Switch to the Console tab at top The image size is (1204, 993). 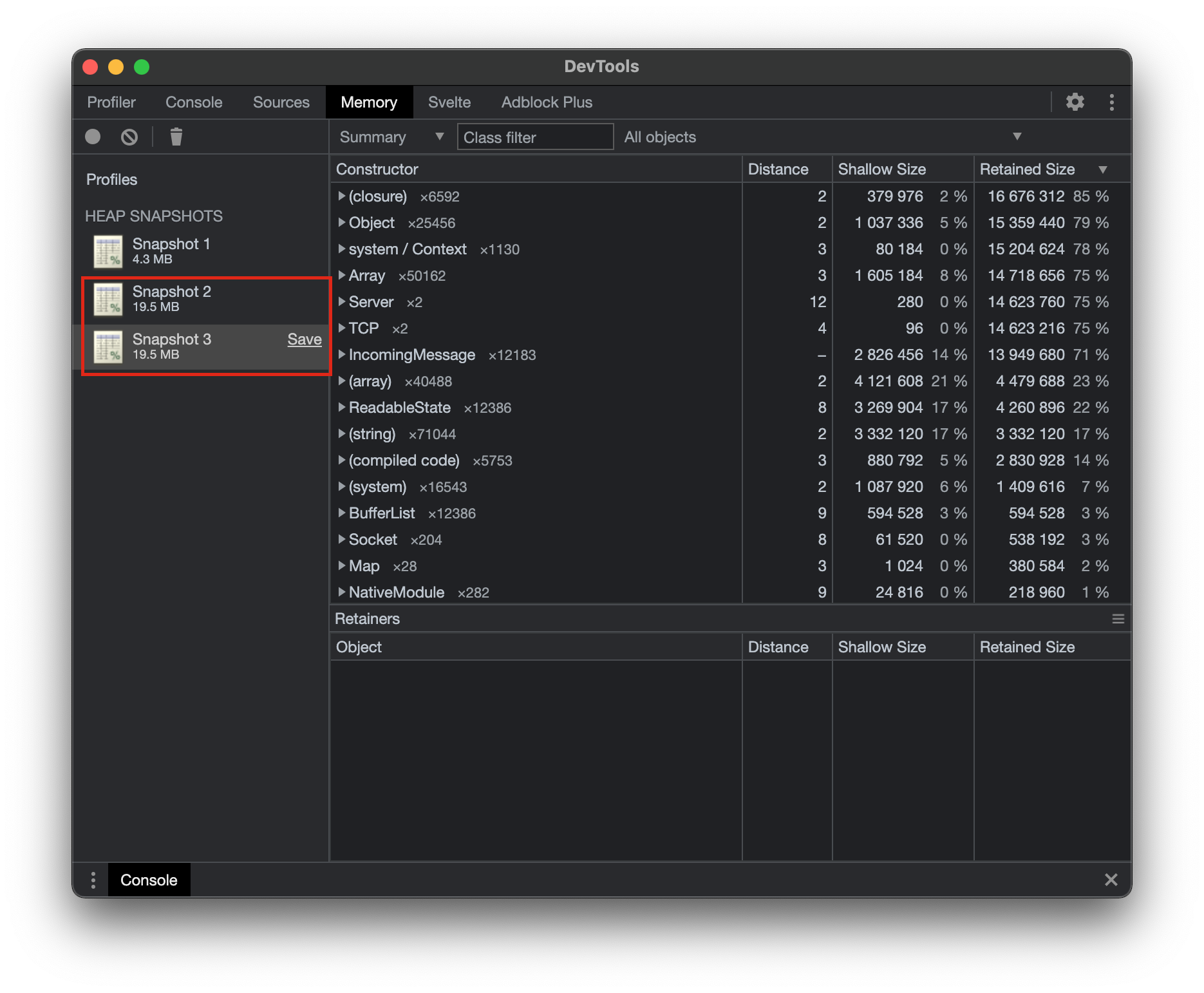[x=194, y=102]
